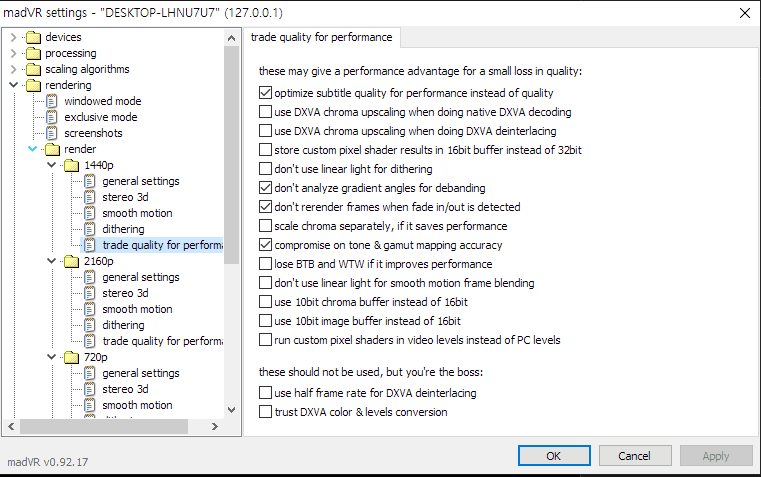Viewport: 761px width, 477px height.
Task: Click the screenshots page icon
Action: click(x=52, y=133)
